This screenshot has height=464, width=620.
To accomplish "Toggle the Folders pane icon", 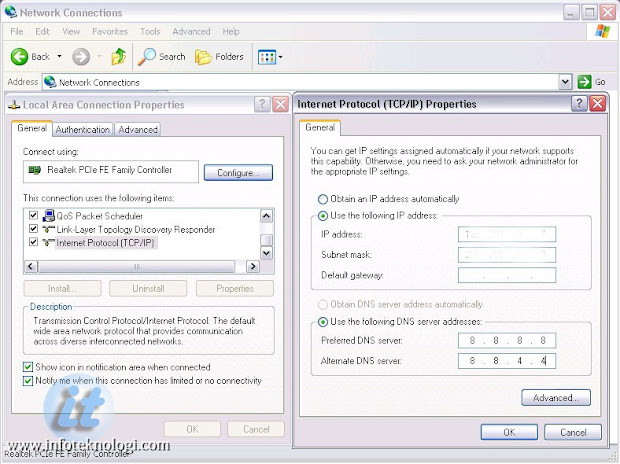I will tap(203, 57).
